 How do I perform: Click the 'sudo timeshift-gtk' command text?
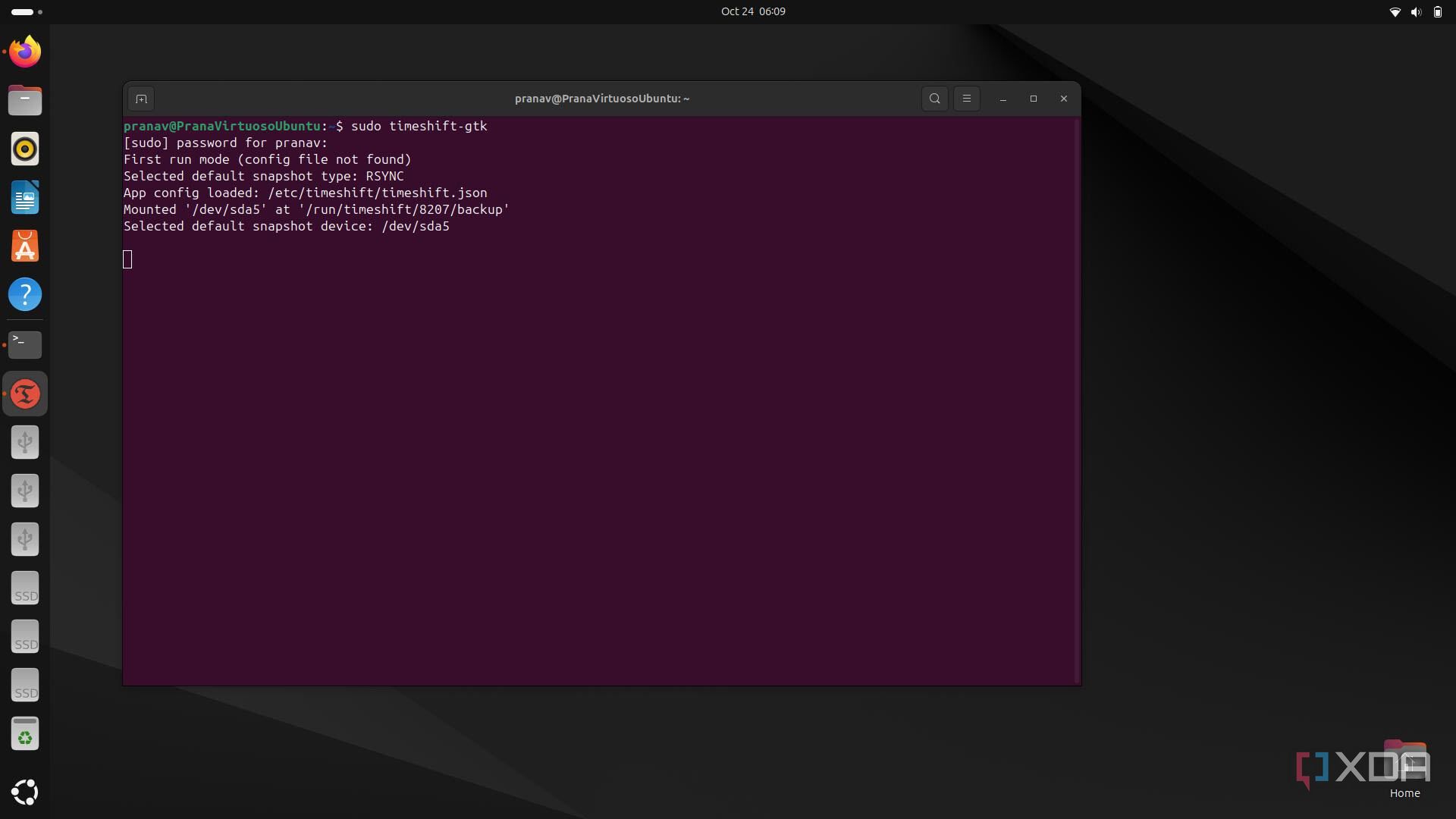pos(419,126)
